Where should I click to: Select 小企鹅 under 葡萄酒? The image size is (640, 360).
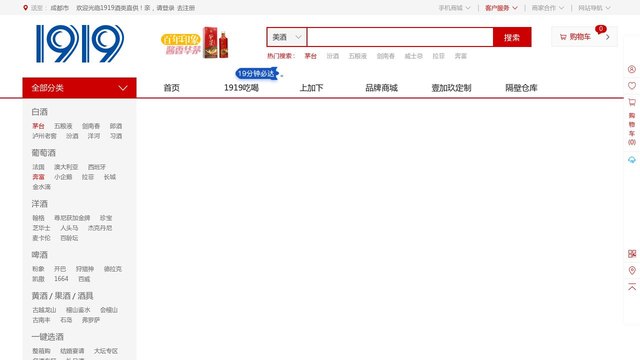[x=63, y=177]
